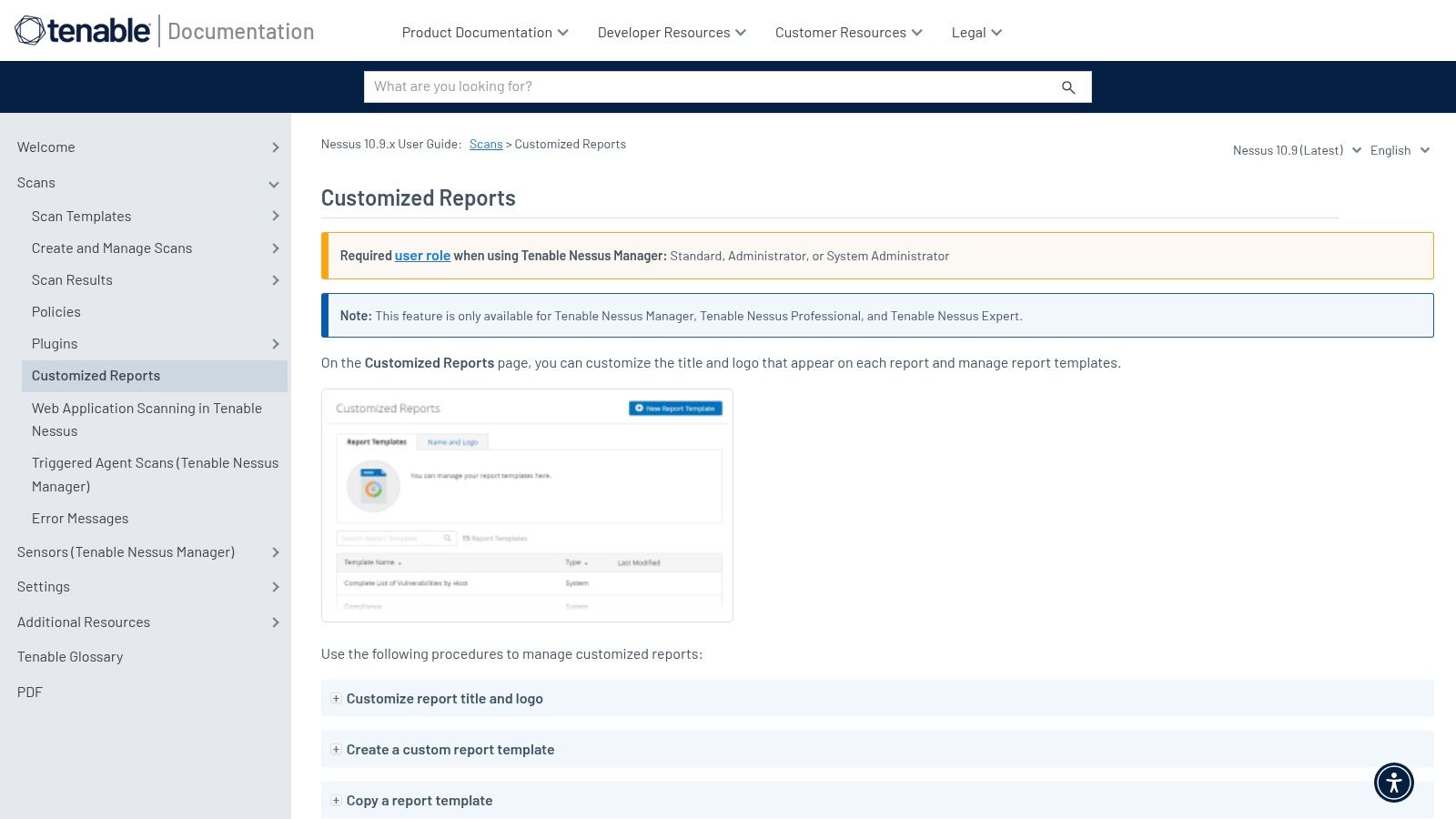This screenshot has width=1456, height=819.
Task: Click the search magnifier icon
Action: click(1068, 87)
